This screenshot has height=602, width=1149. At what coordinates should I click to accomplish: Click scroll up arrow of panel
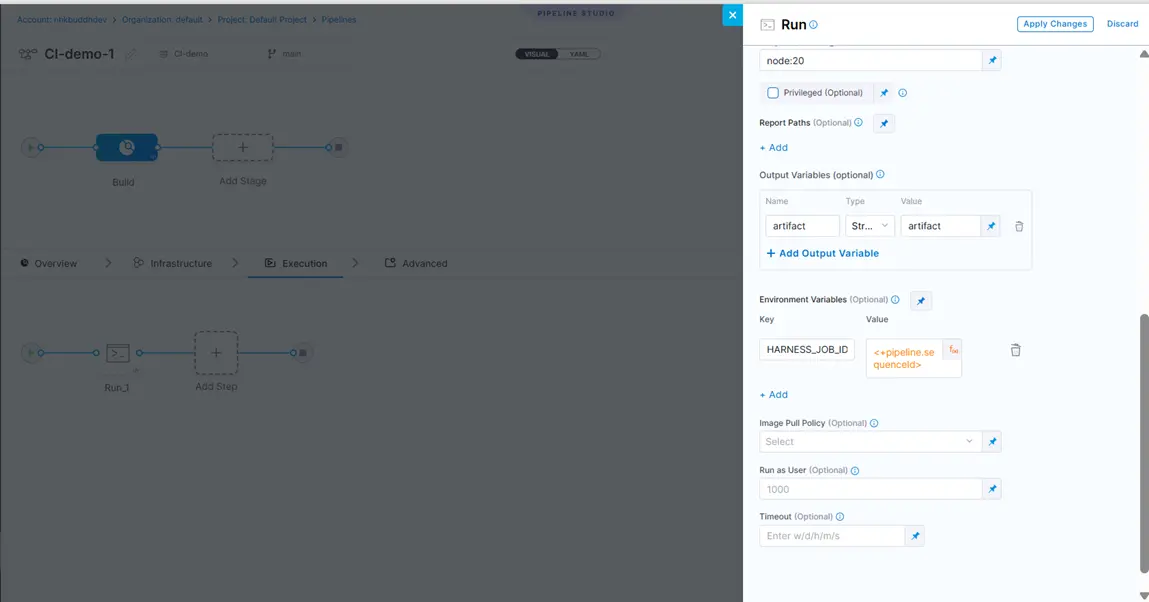(1144, 54)
